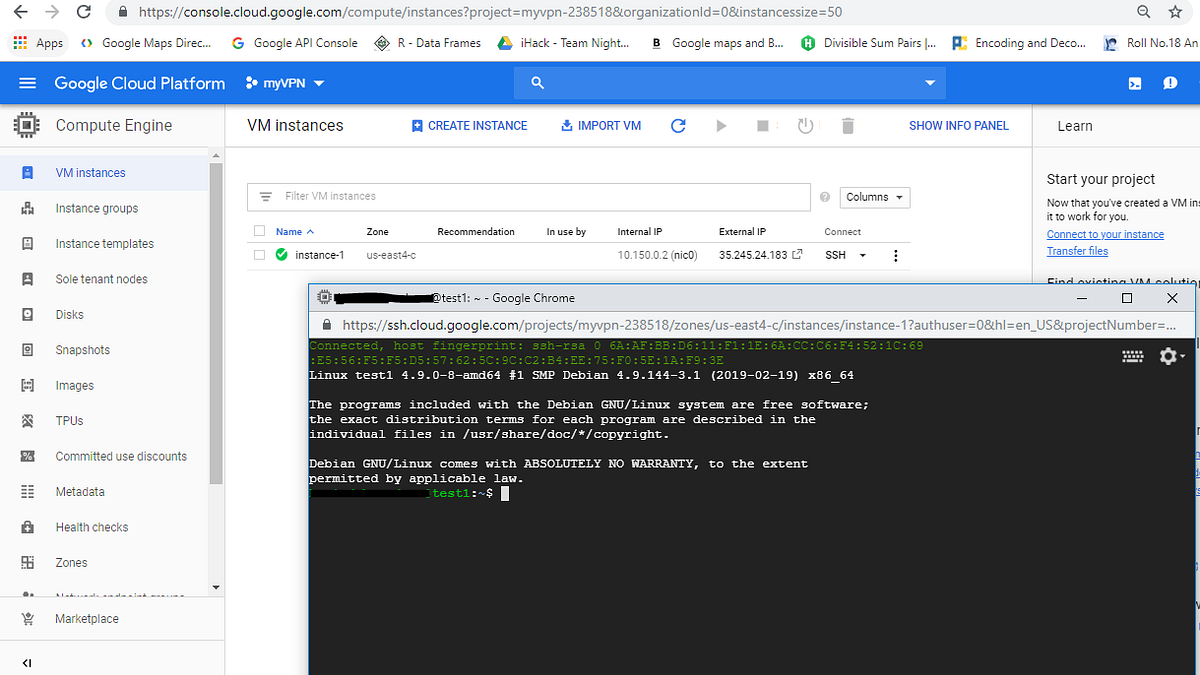Open the Google API Console bookmark
The height and width of the screenshot is (675, 1200).
tap(295, 43)
